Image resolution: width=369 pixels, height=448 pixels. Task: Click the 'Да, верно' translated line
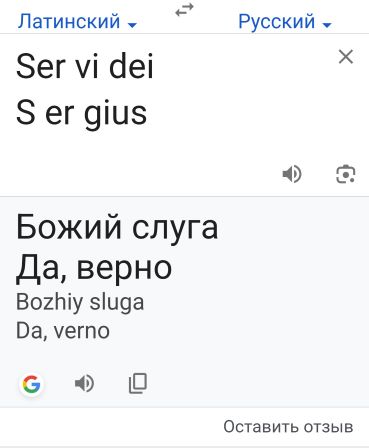[94, 268]
